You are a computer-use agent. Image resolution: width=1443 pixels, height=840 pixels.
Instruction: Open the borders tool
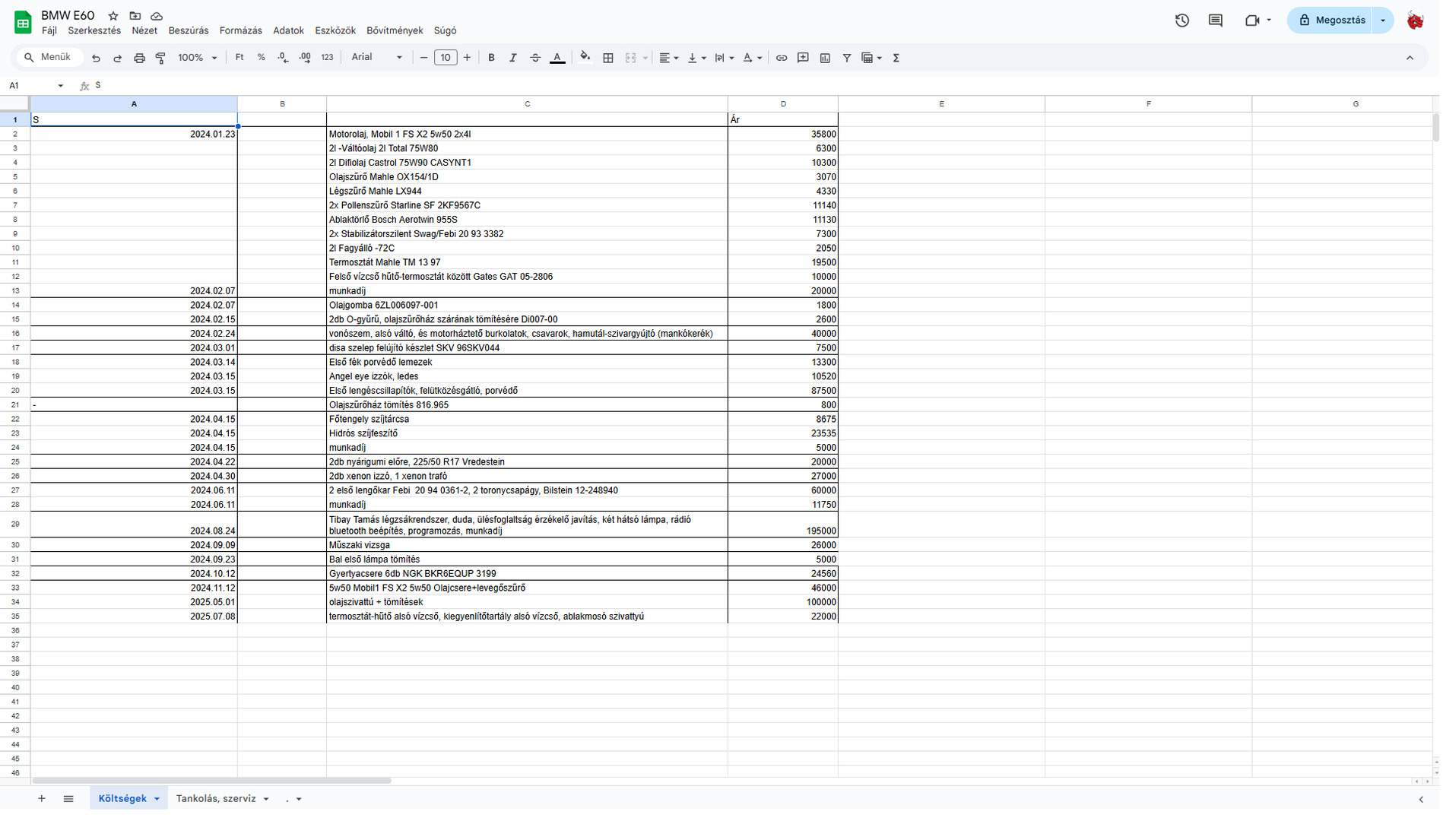click(608, 58)
